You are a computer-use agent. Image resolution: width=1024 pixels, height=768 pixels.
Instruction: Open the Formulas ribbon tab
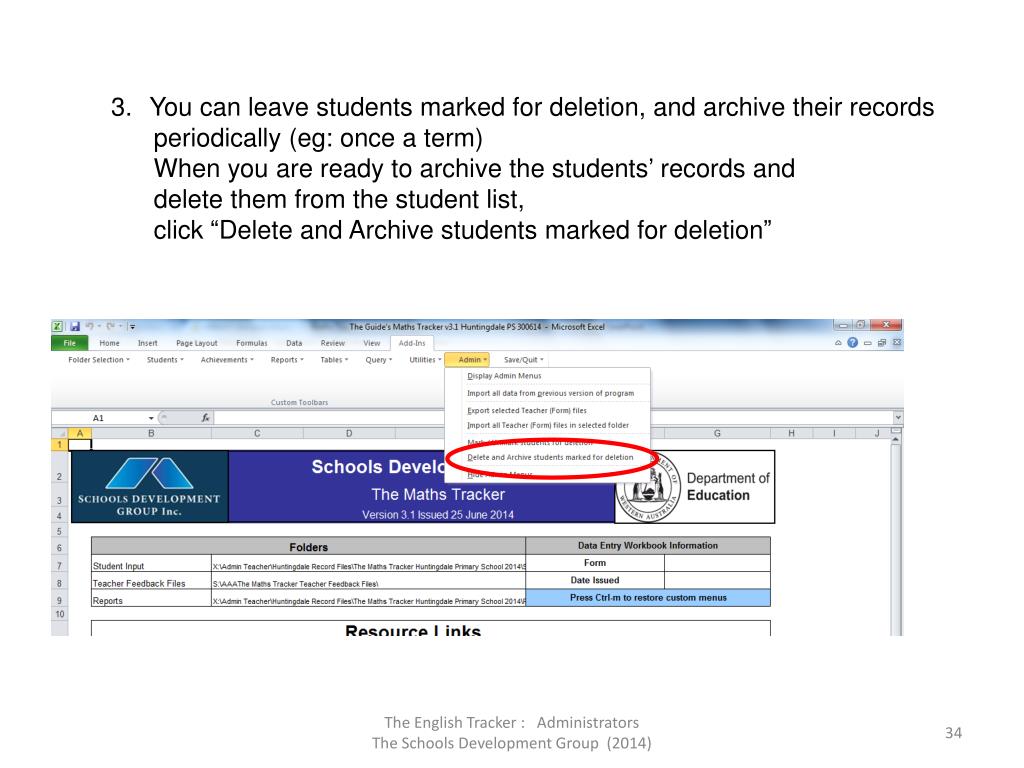(x=251, y=343)
